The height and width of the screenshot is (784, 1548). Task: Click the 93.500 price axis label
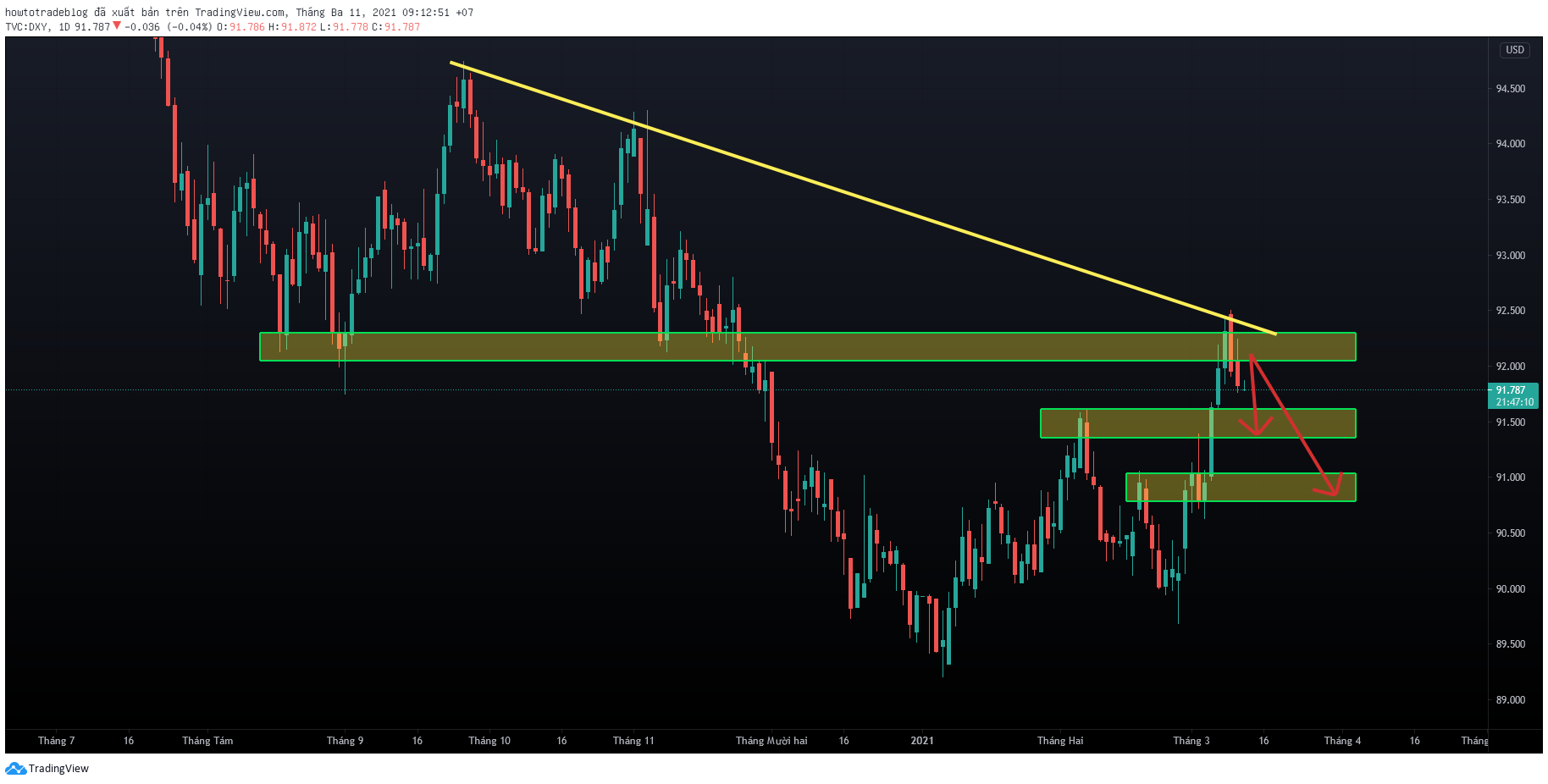1510,200
